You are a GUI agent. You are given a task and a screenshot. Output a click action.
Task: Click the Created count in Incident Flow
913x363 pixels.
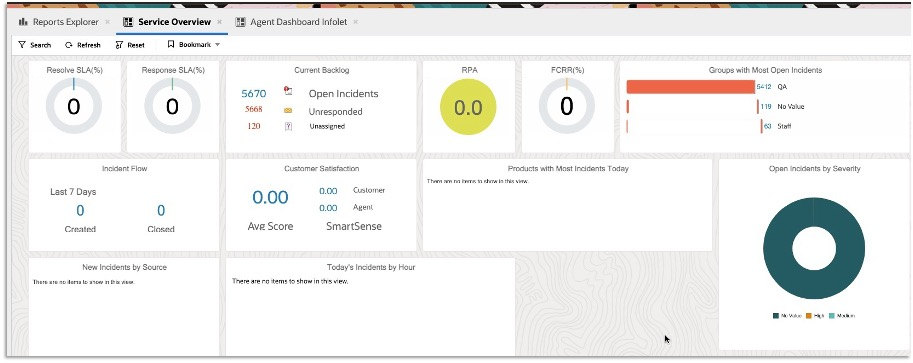click(x=80, y=210)
